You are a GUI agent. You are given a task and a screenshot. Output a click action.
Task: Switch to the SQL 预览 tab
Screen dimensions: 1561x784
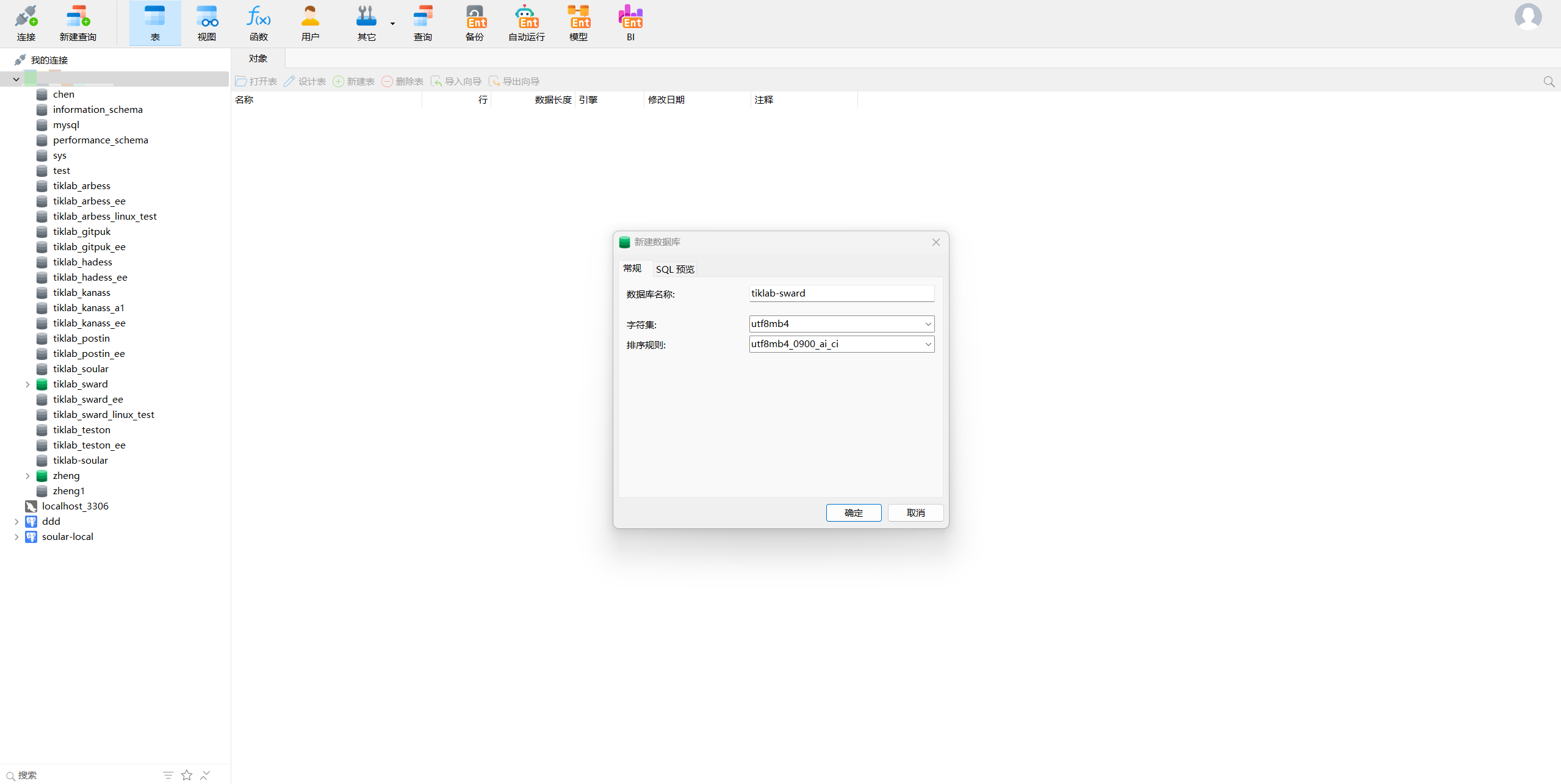[675, 269]
